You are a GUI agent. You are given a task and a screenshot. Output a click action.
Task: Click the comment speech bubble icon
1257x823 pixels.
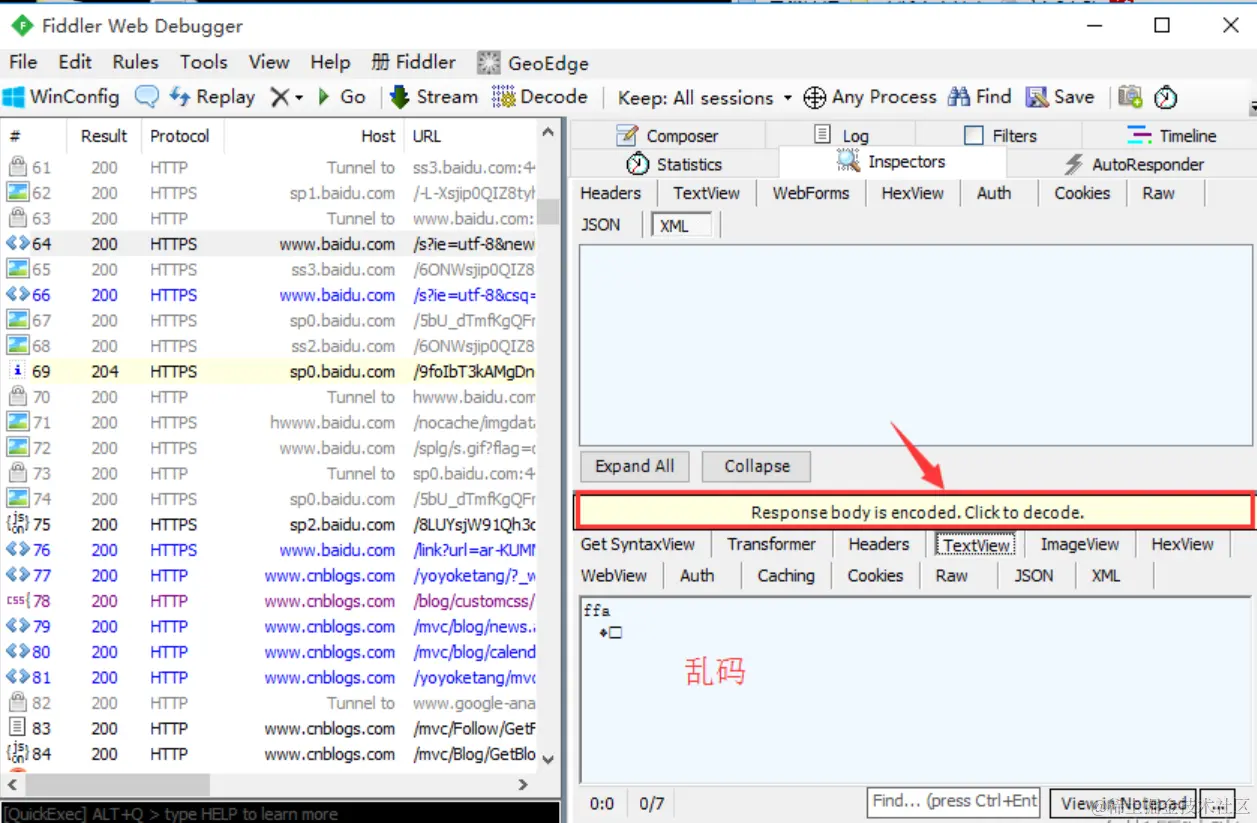click(x=146, y=97)
